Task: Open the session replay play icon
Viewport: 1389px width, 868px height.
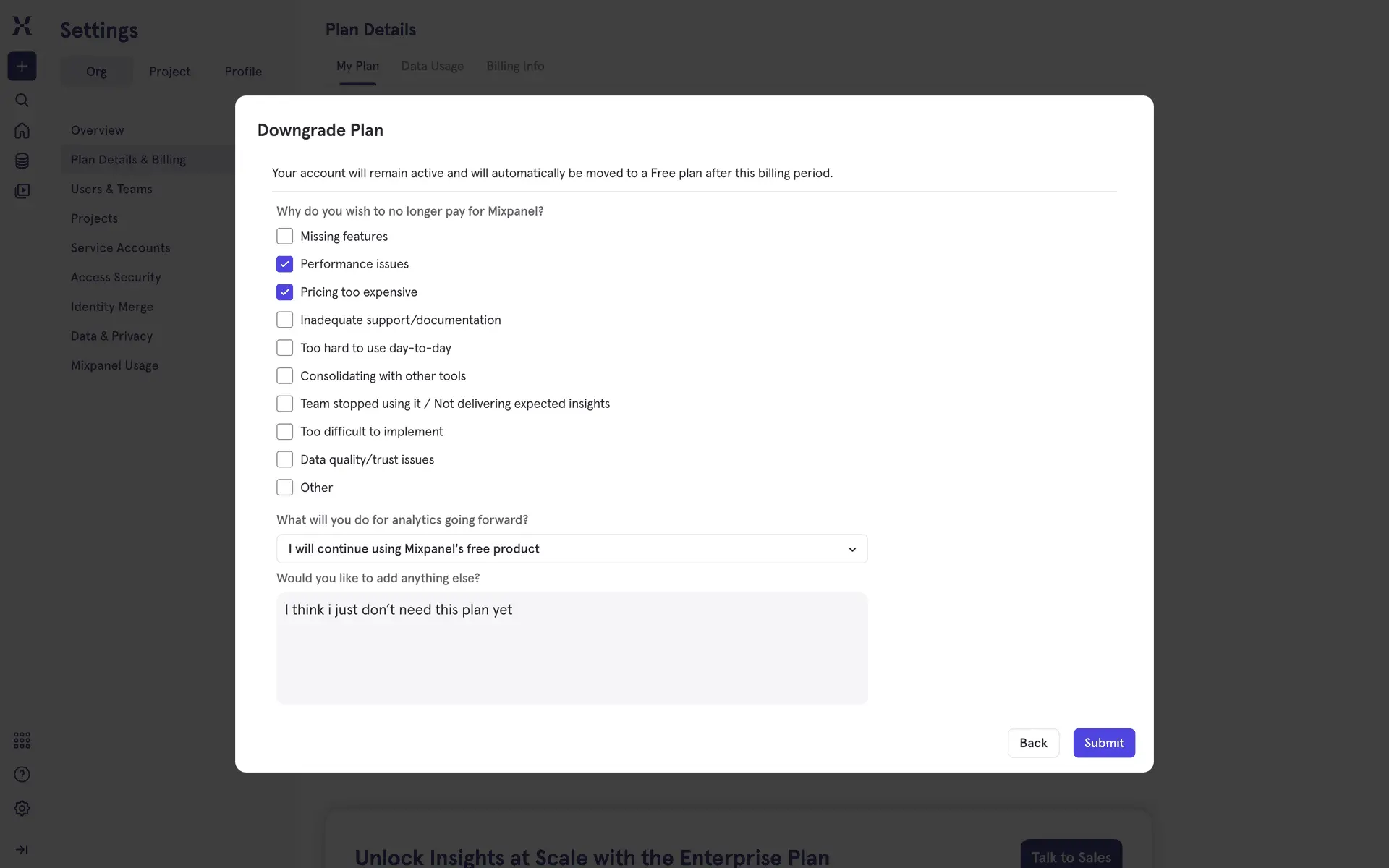Action: (22, 191)
